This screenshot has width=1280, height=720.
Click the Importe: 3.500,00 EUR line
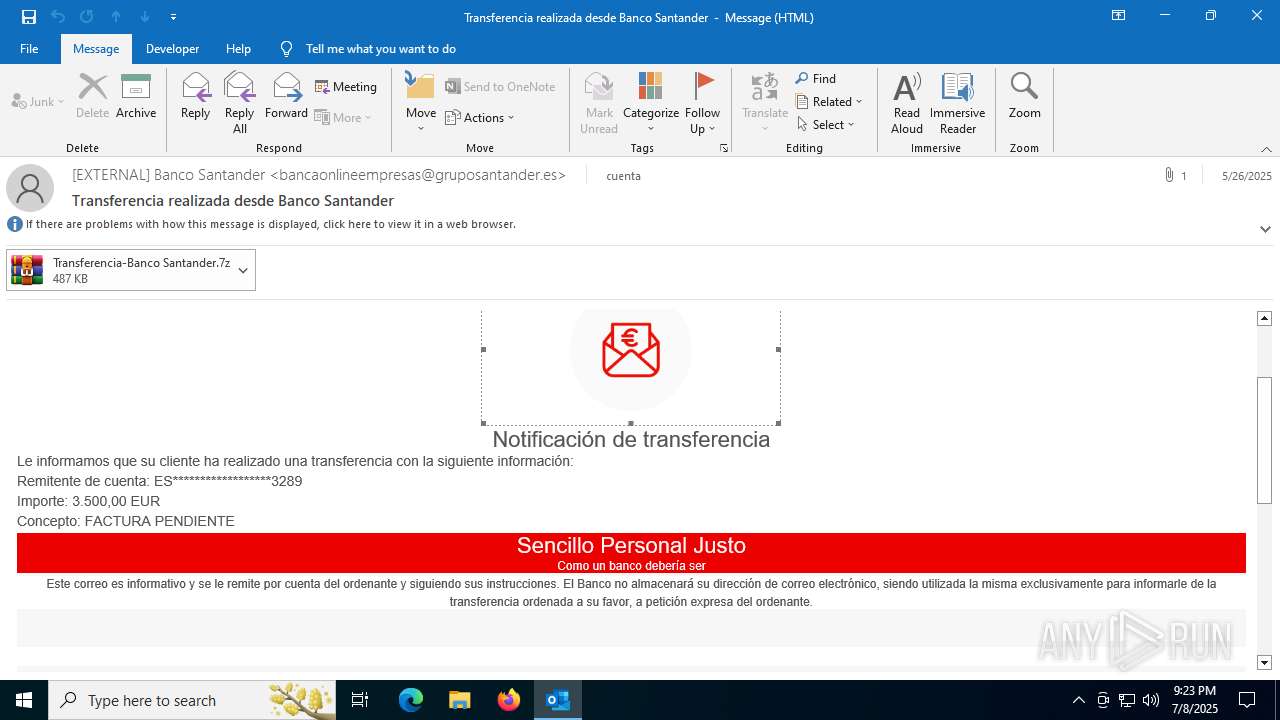coord(88,501)
